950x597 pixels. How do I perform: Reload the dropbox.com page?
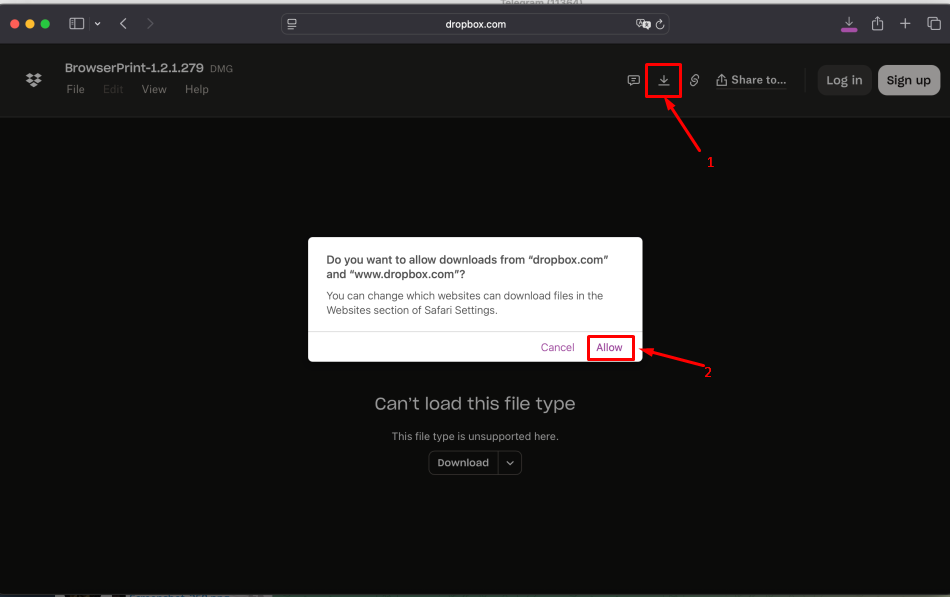pos(660,24)
